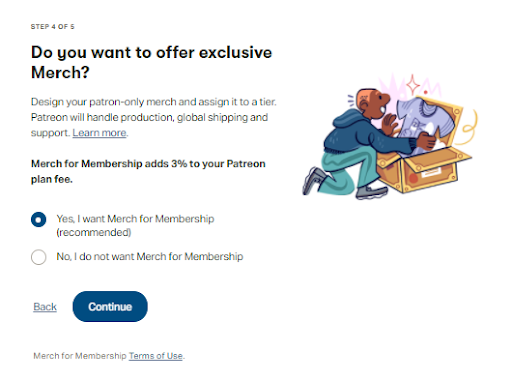Click the bold 3% plan fee notice
This screenshot has width=512, height=381.
tap(148, 171)
